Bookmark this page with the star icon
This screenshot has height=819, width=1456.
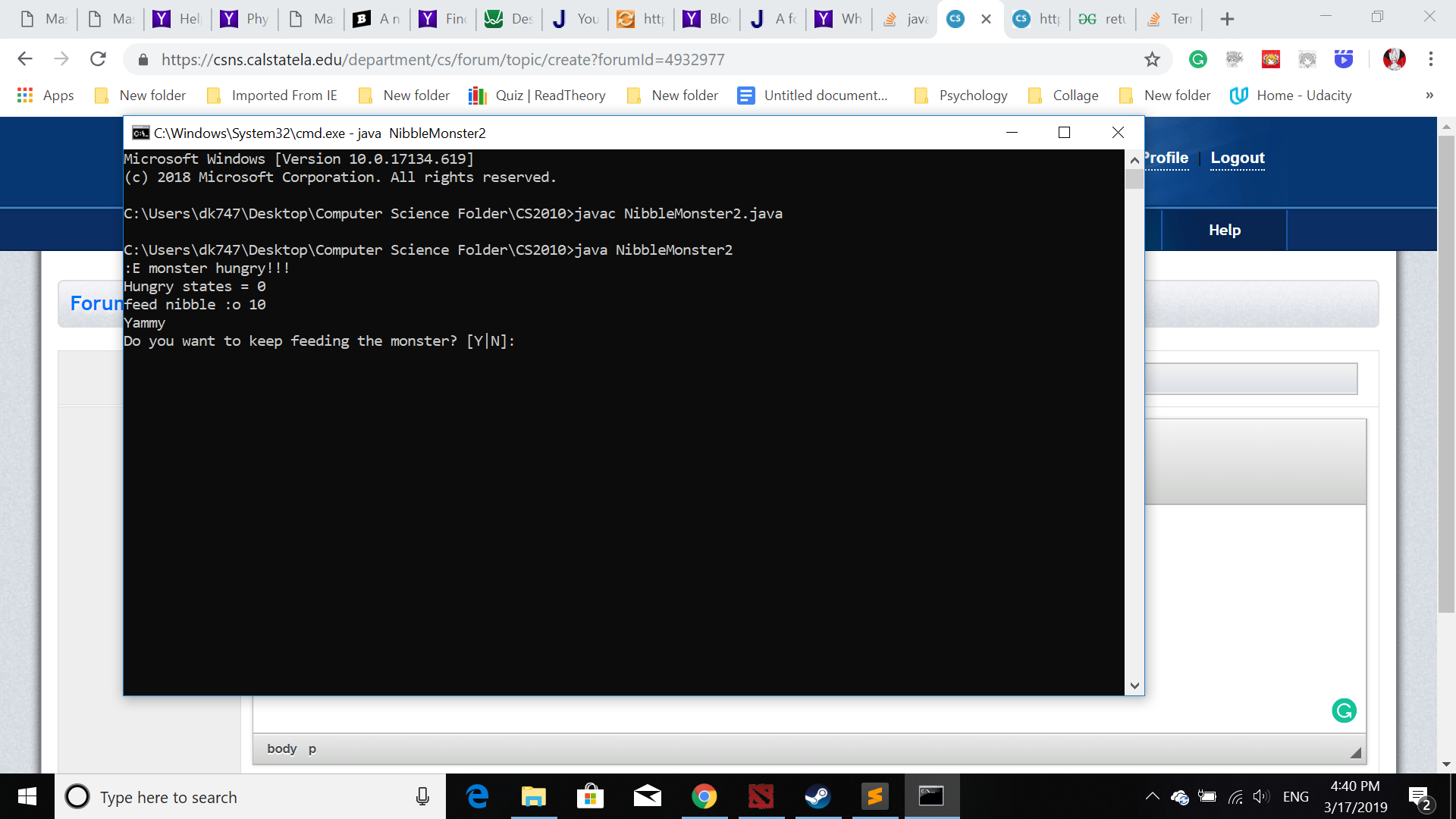click(x=1152, y=59)
